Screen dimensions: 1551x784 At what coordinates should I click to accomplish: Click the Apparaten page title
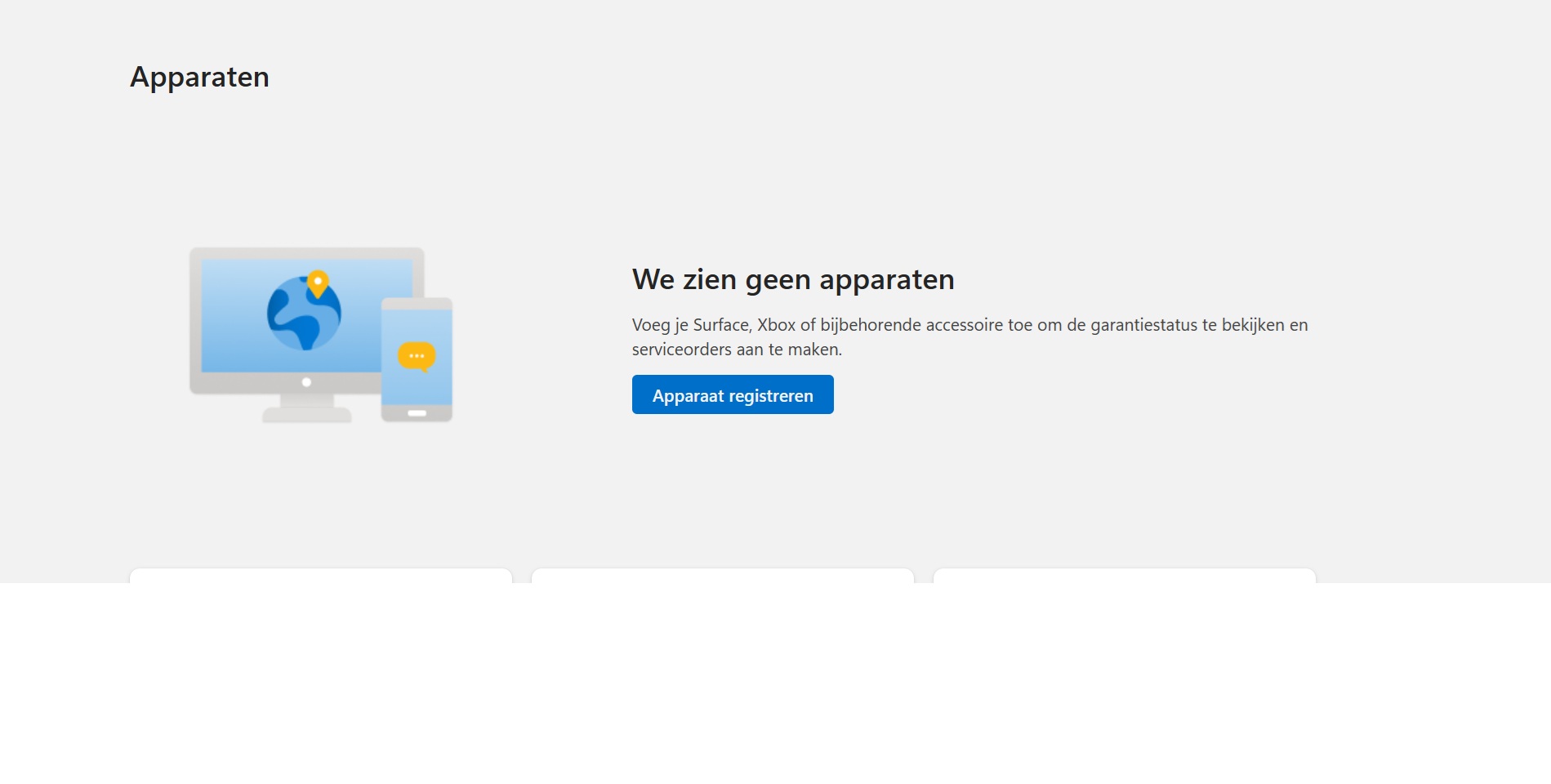click(x=200, y=77)
